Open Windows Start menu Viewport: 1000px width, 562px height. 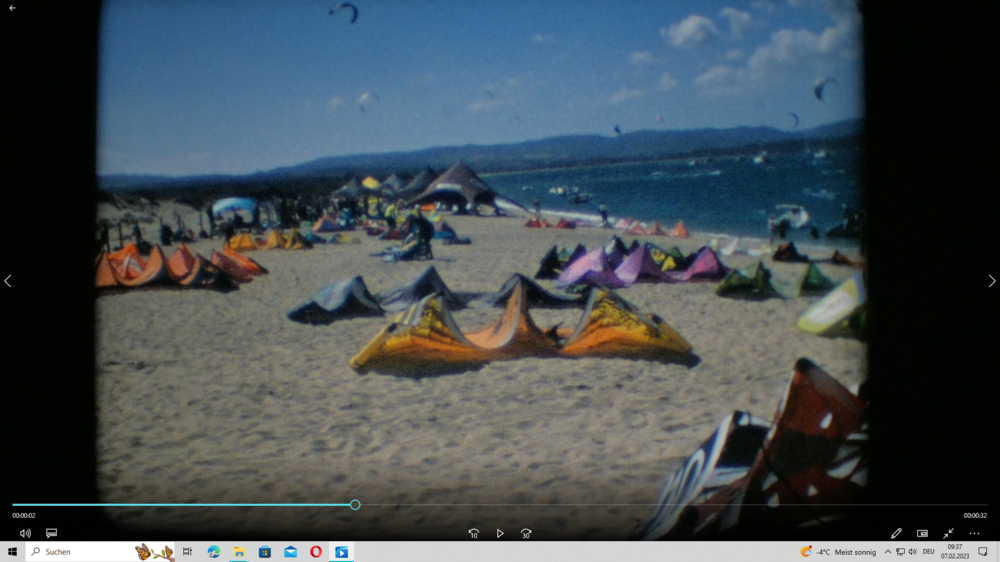coord(12,552)
